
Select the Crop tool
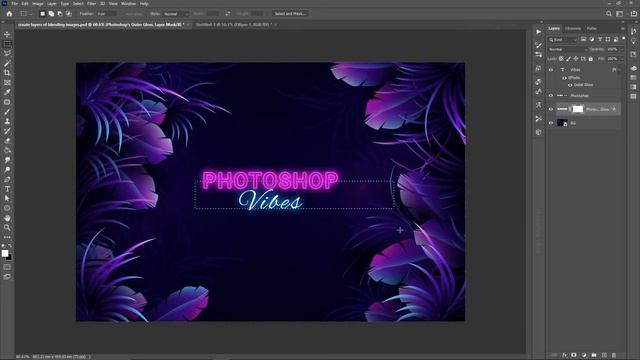click(7, 73)
